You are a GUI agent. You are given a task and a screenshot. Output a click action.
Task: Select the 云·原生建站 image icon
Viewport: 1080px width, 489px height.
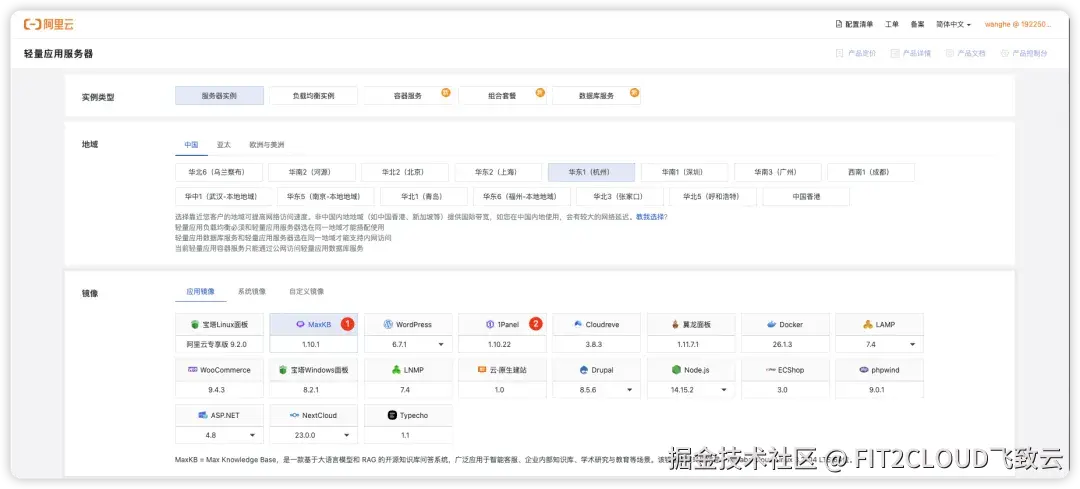(482, 370)
